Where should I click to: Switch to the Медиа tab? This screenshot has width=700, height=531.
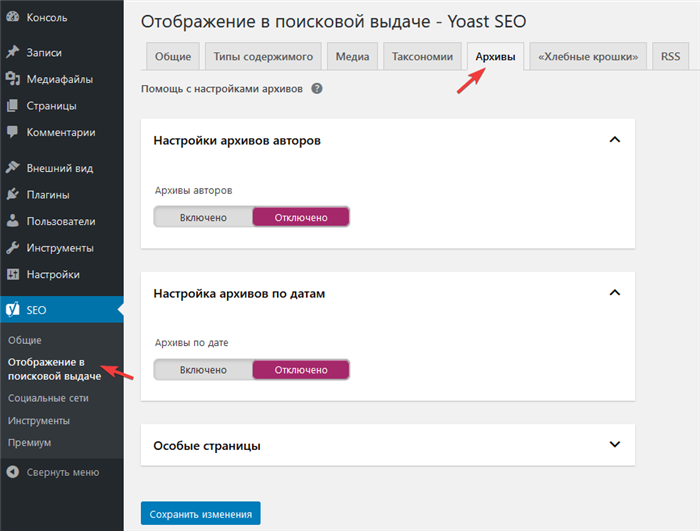[x=352, y=56]
